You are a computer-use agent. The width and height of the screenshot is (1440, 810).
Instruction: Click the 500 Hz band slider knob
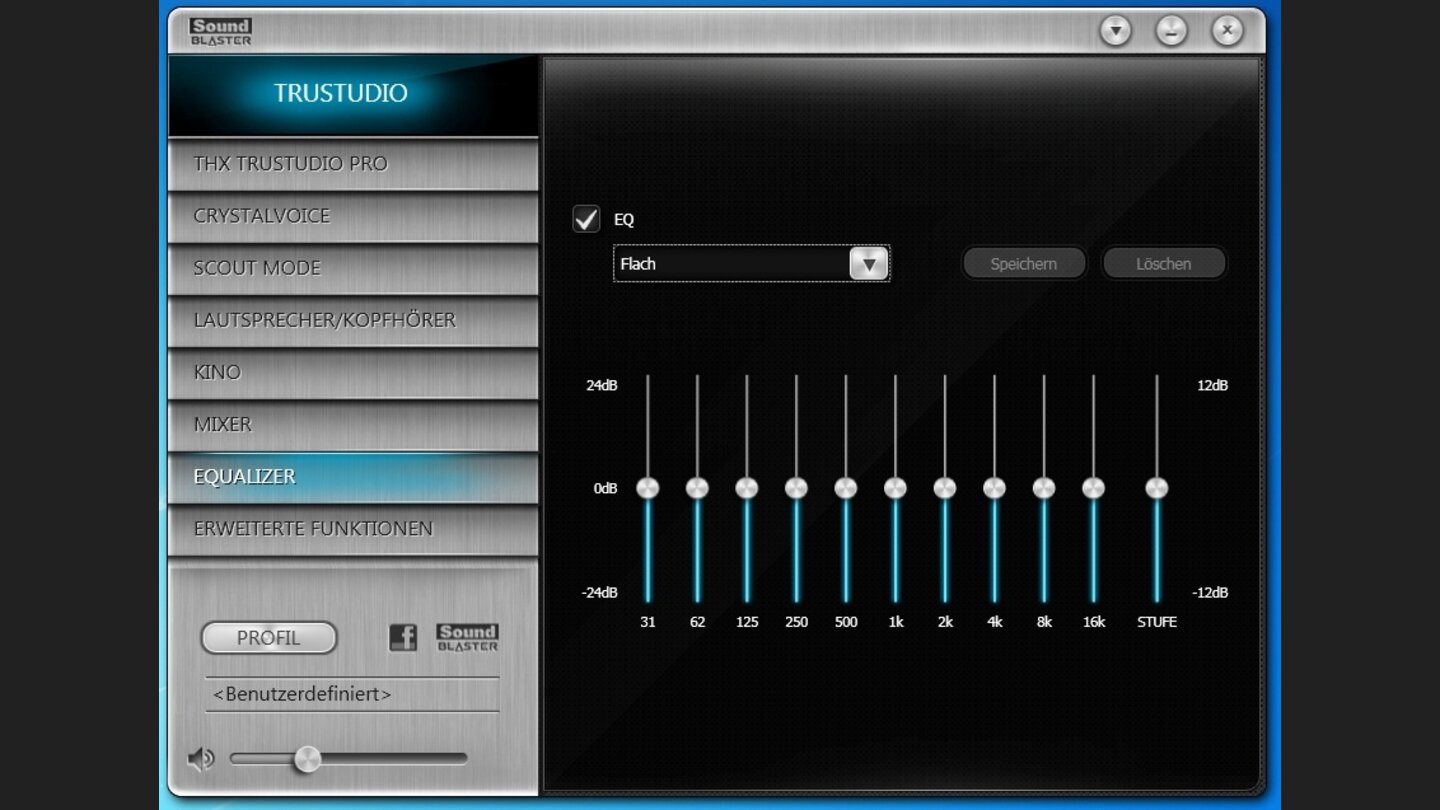(846, 488)
